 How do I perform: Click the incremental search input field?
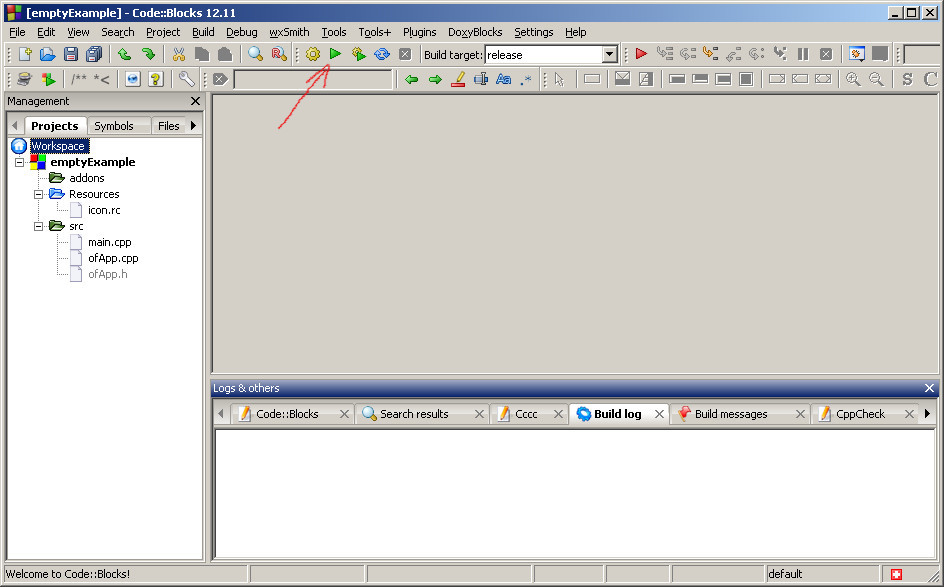pos(312,79)
